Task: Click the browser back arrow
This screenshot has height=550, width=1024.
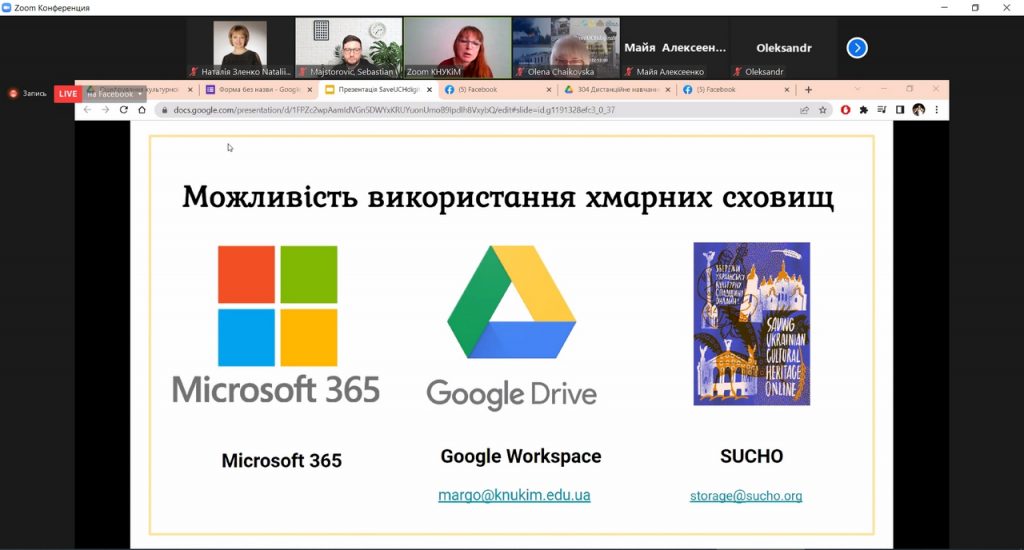Action: coord(88,110)
